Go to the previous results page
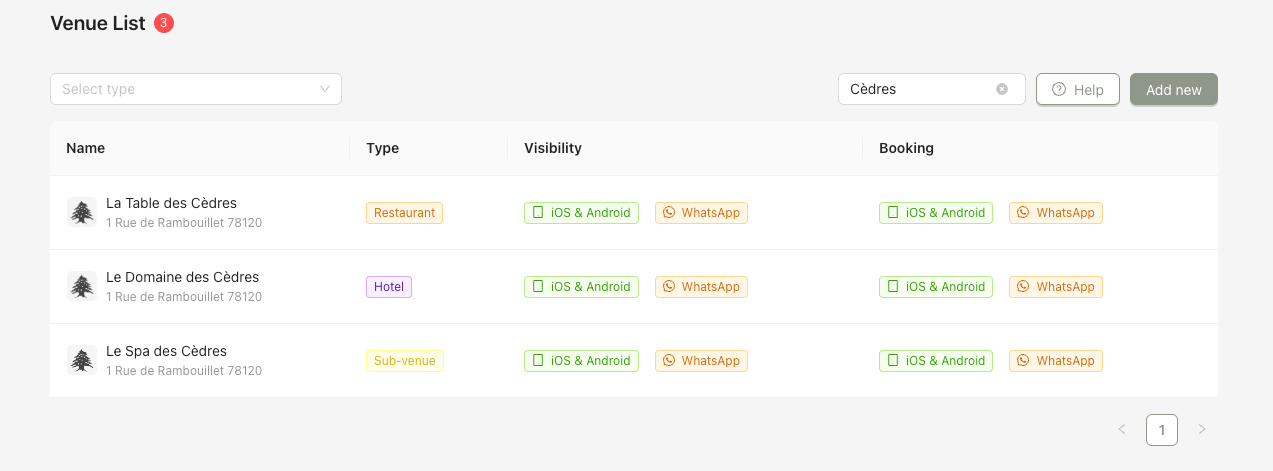 click(x=1122, y=430)
